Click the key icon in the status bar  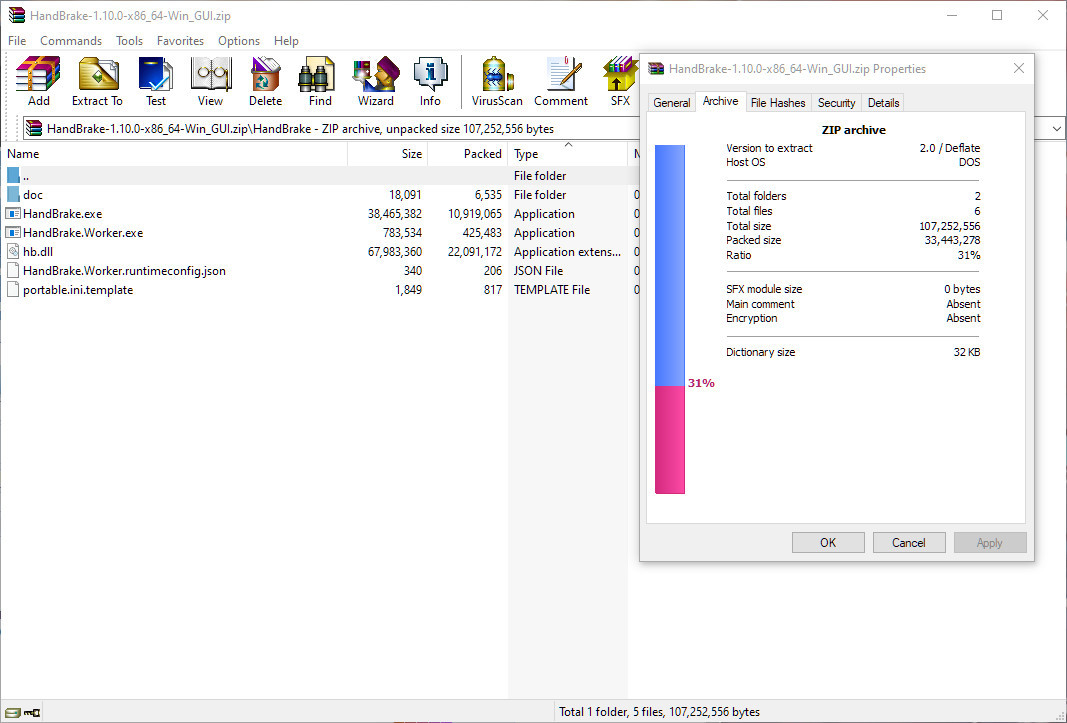pos(32,713)
